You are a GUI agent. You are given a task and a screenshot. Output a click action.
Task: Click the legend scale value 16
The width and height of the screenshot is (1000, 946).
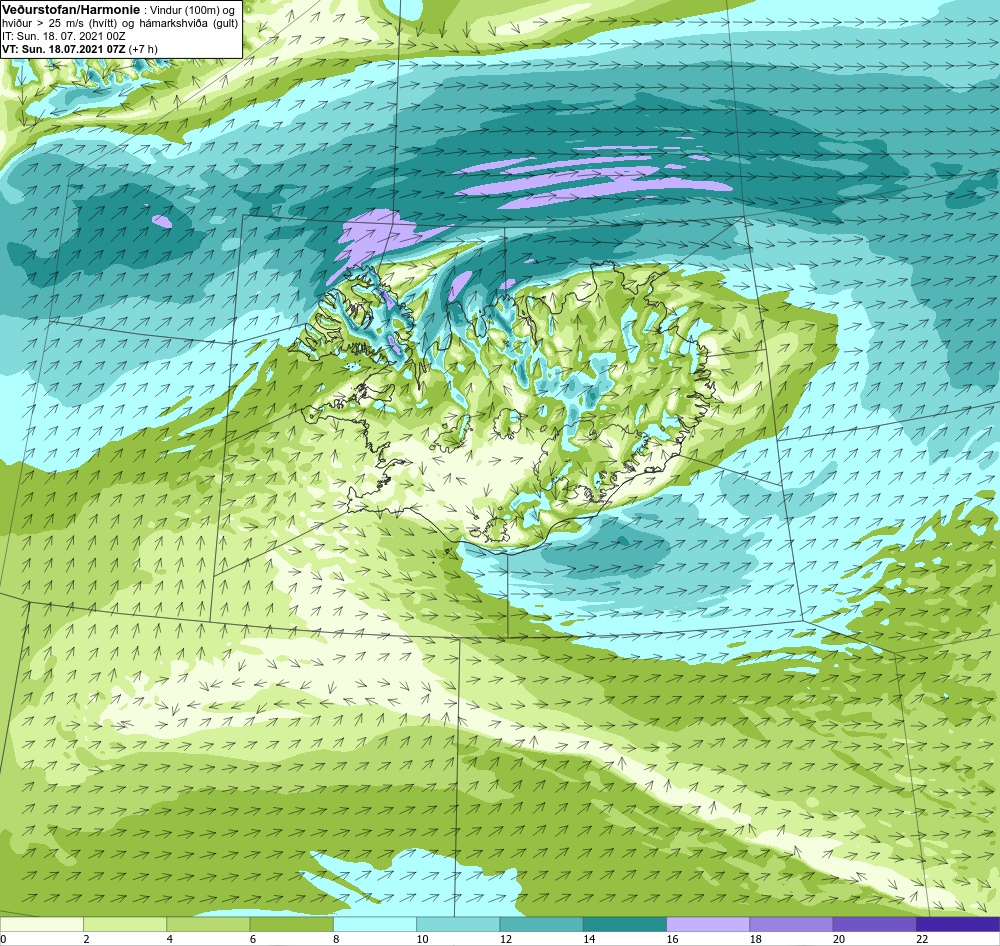(x=672, y=938)
